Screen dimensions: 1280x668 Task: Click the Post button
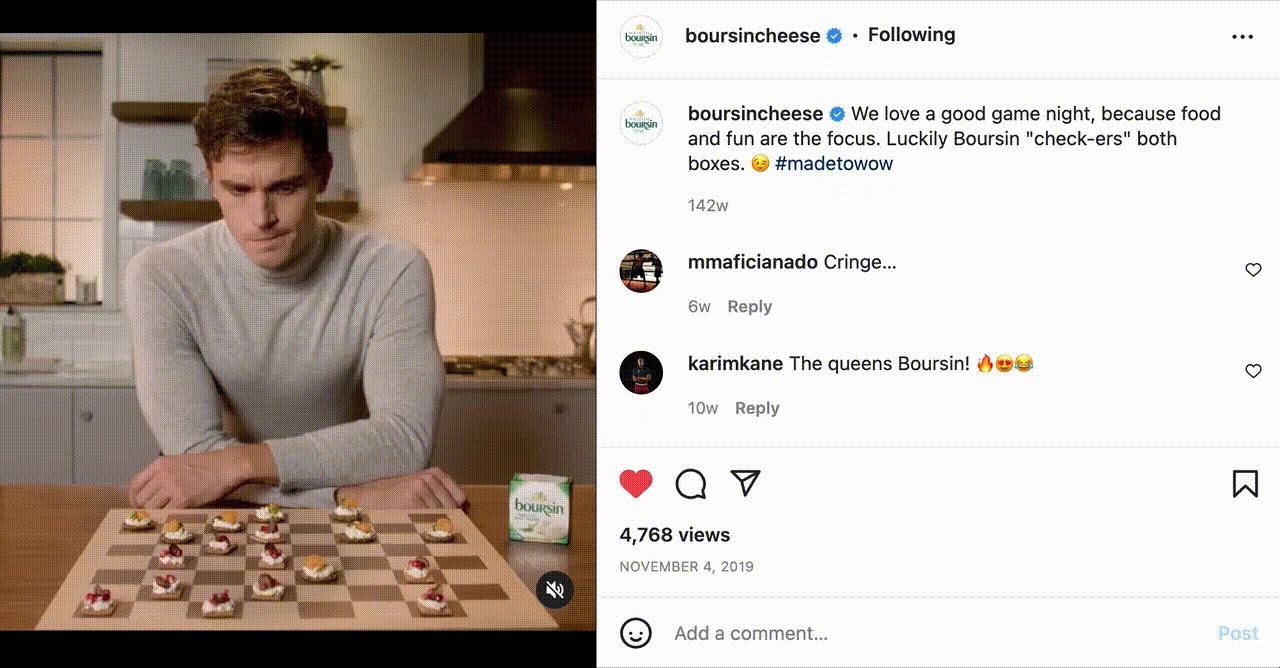tap(1238, 633)
